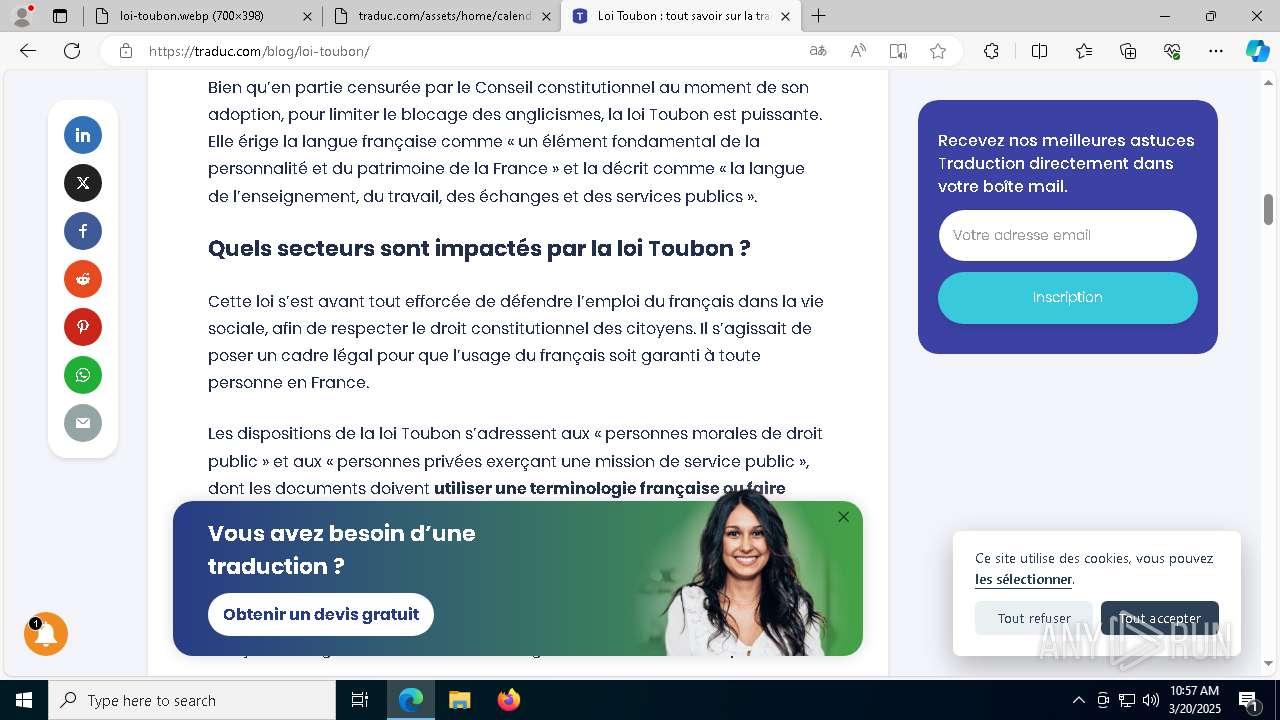Share article on Facebook
This screenshot has width=1280, height=720.
(83, 231)
